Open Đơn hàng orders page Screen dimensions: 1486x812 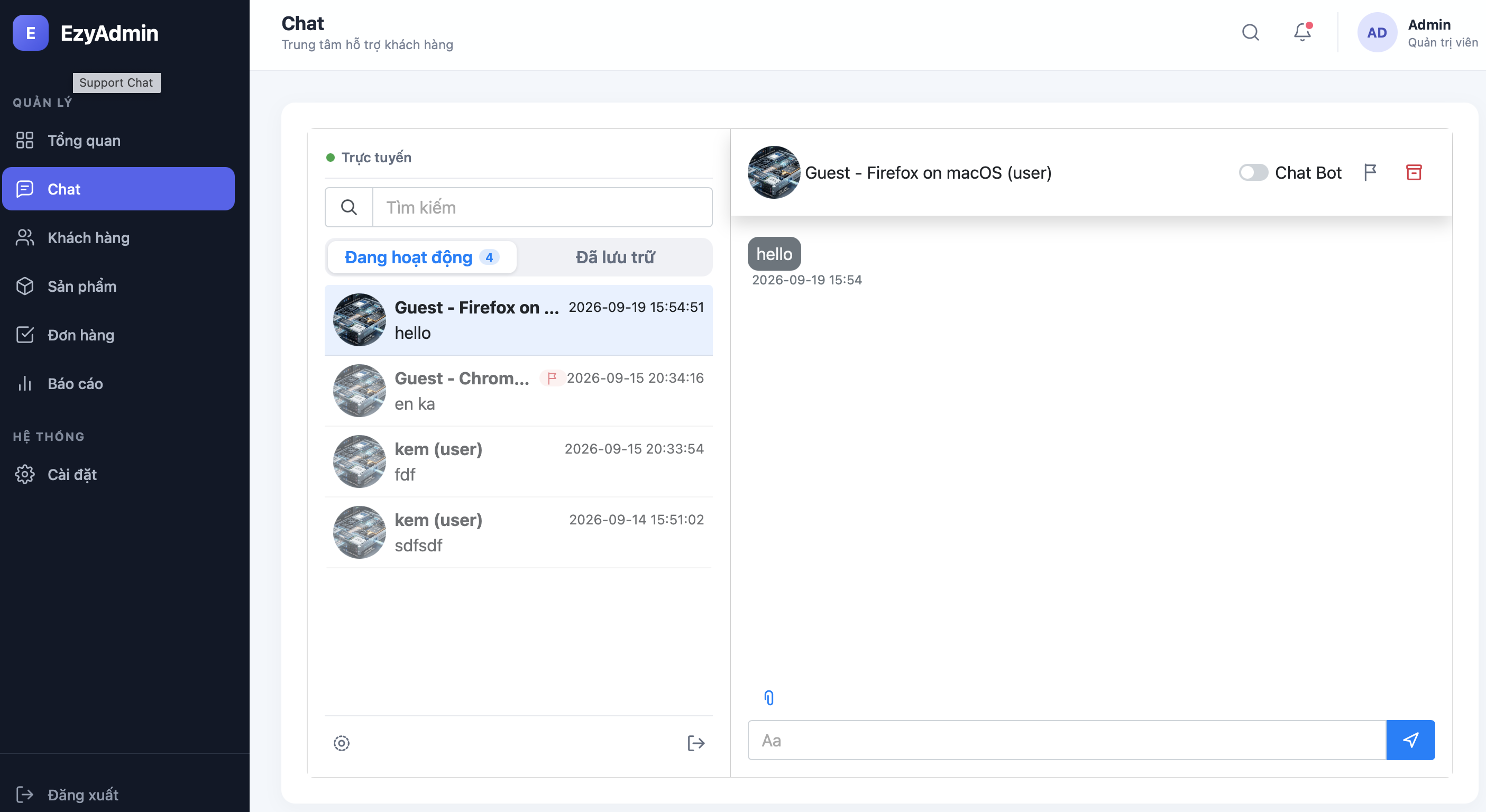tap(119, 335)
